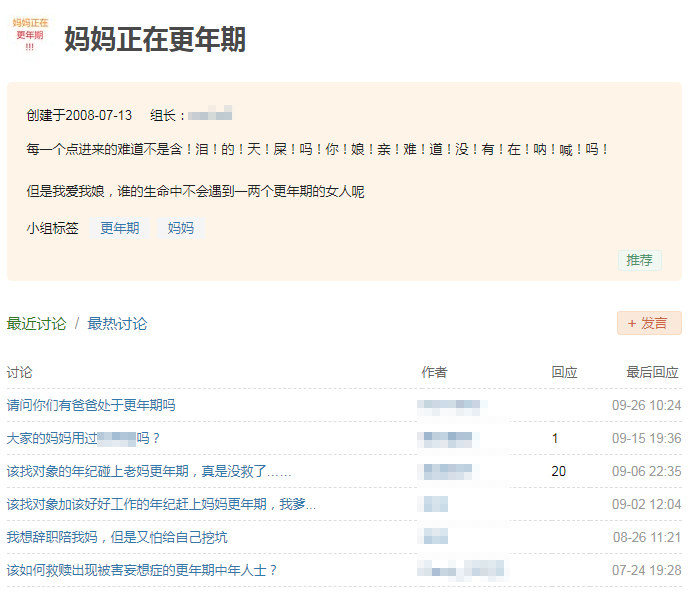Click last reply time 09-15 19:36
The width and height of the screenshot is (693, 592).
point(647,439)
